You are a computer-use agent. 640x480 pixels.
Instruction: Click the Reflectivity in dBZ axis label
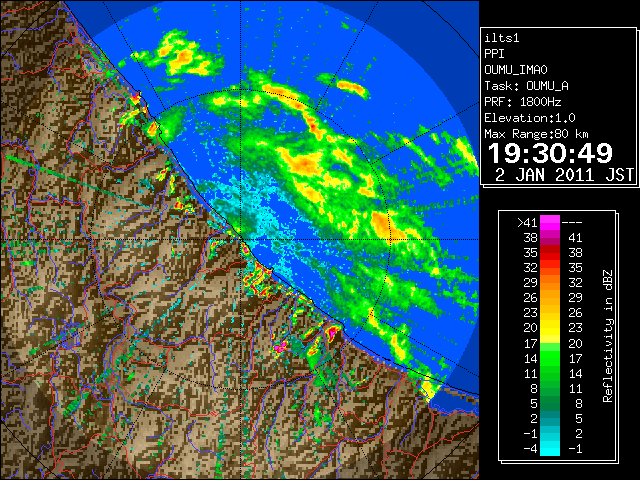pyautogui.click(x=608, y=336)
